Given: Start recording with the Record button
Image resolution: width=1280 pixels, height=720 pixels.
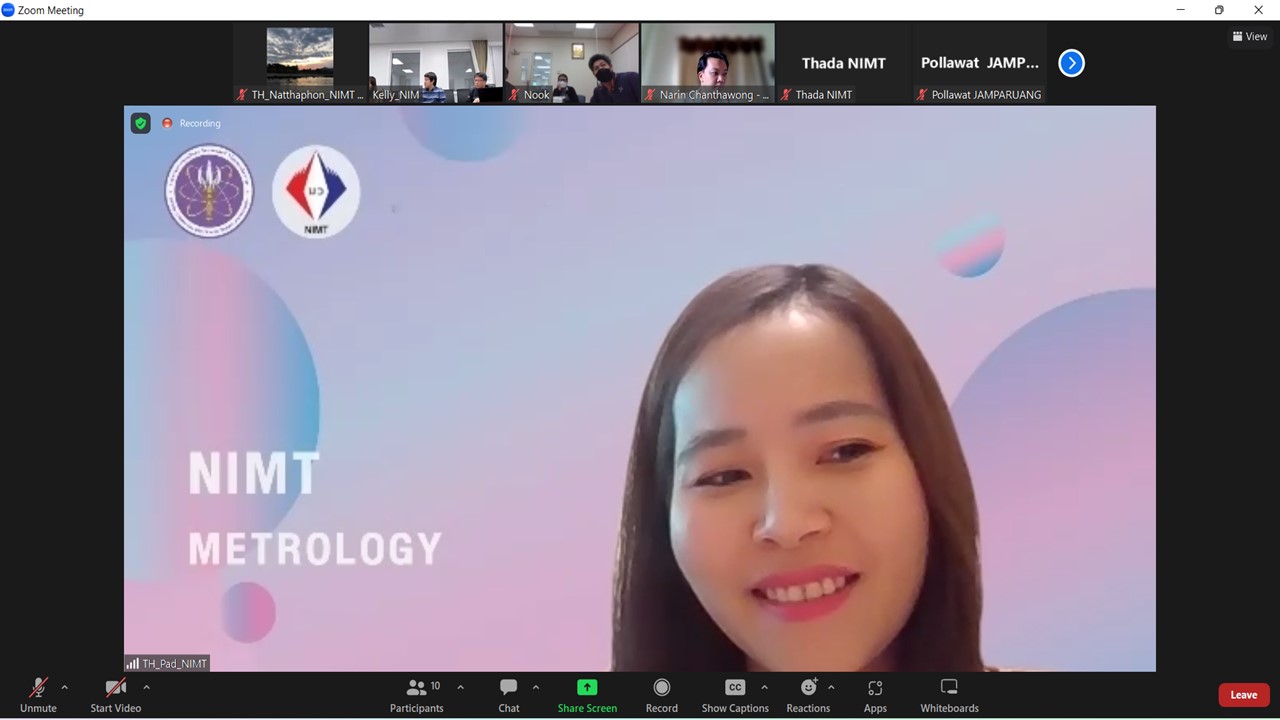Looking at the screenshot, I should click(661, 695).
